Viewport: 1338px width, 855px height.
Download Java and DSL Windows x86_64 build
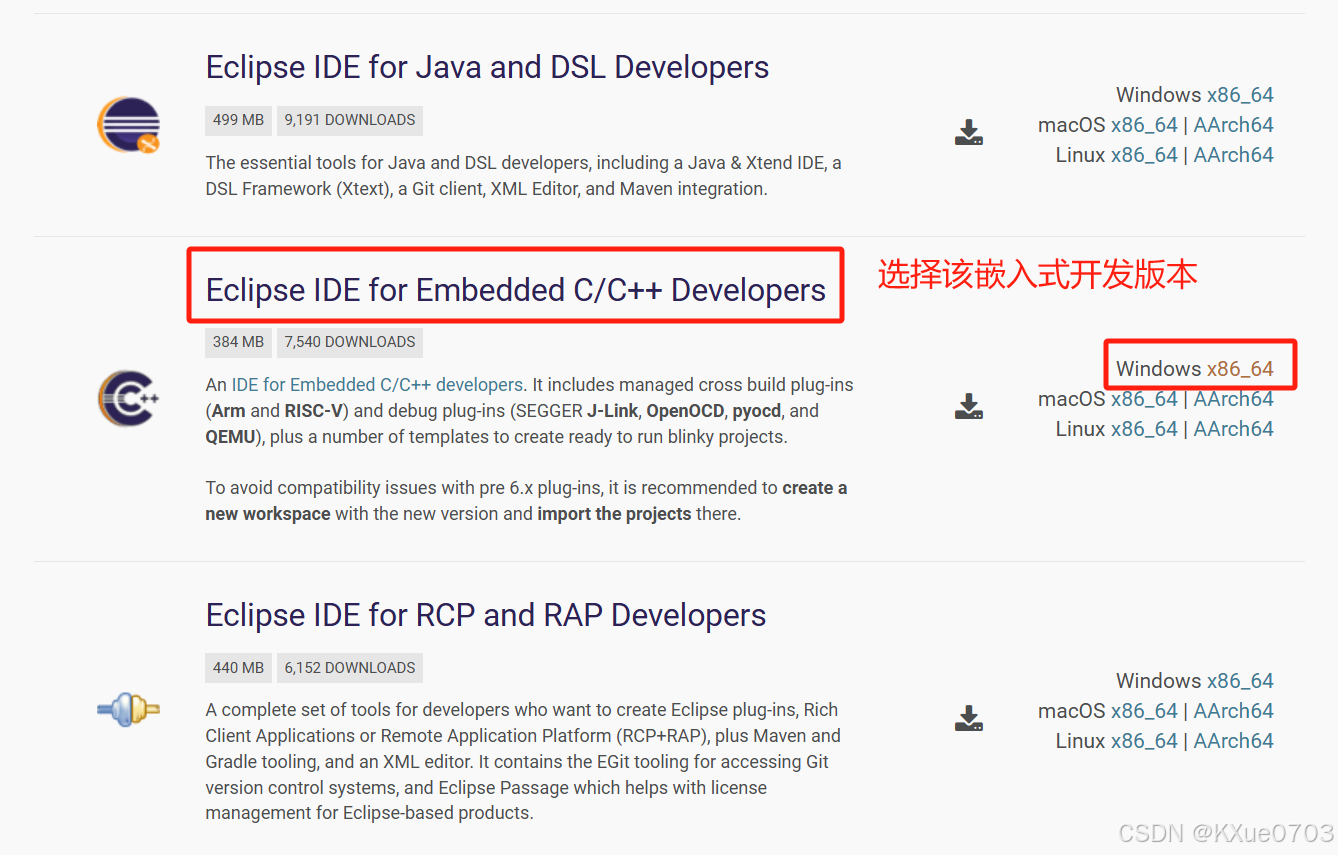pos(1240,95)
